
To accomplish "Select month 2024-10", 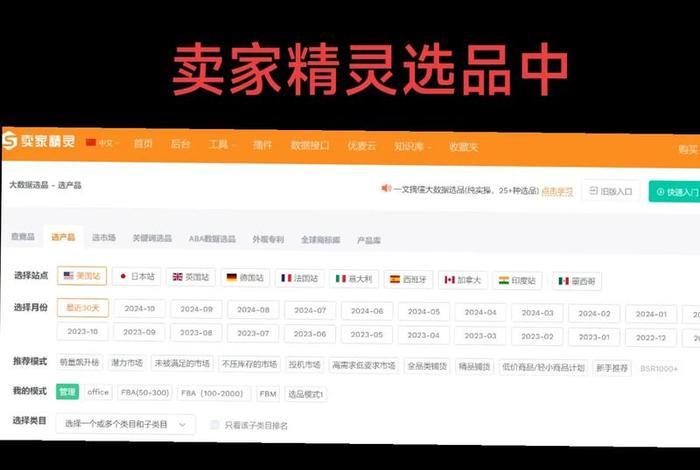I will (x=139, y=308).
